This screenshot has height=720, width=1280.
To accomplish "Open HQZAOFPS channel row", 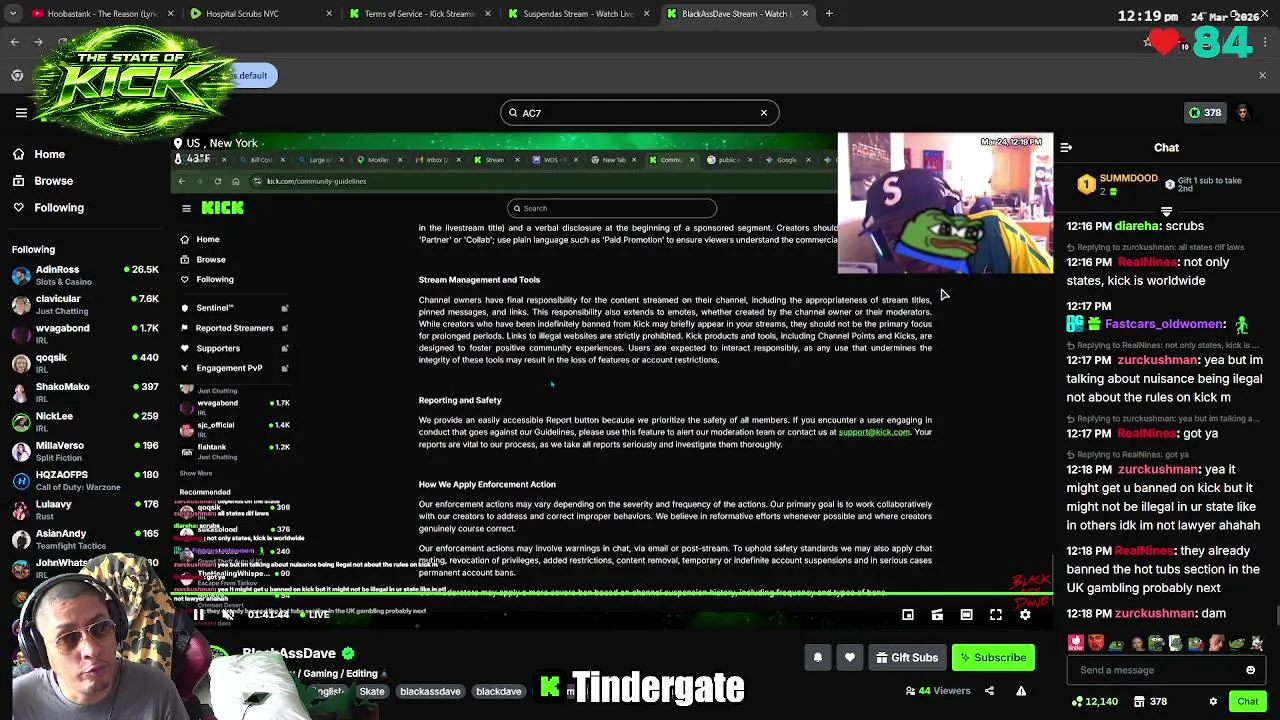I will click(x=85, y=480).
